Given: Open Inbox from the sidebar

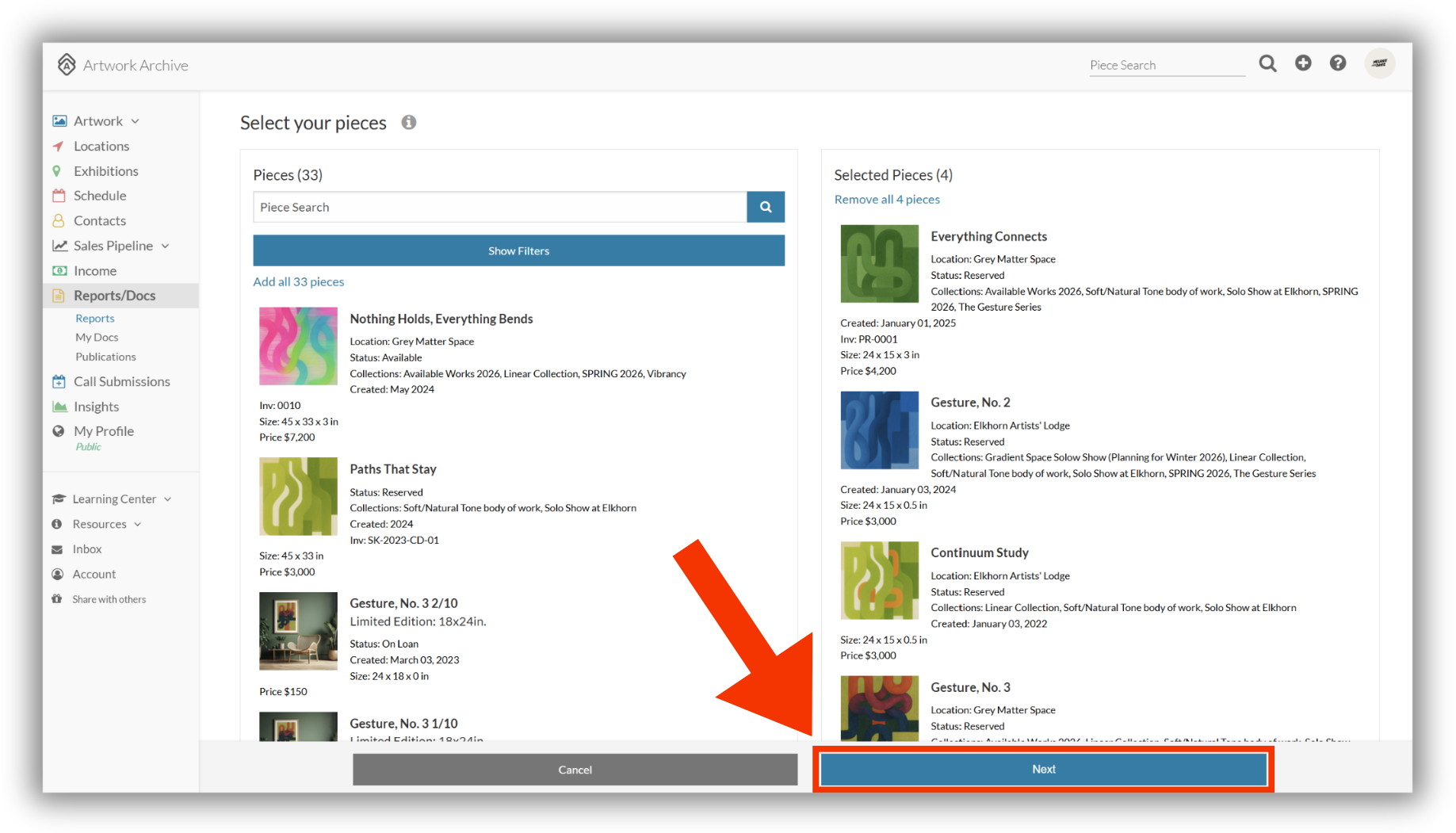Looking at the screenshot, I should pyautogui.click(x=87, y=549).
